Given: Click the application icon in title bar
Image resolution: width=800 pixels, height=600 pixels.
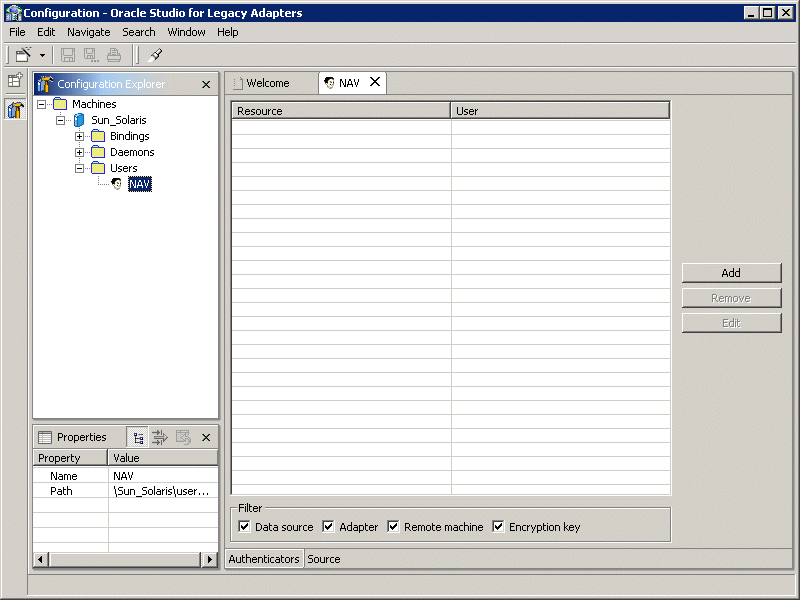Looking at the screenshot, I should [13, 13].
